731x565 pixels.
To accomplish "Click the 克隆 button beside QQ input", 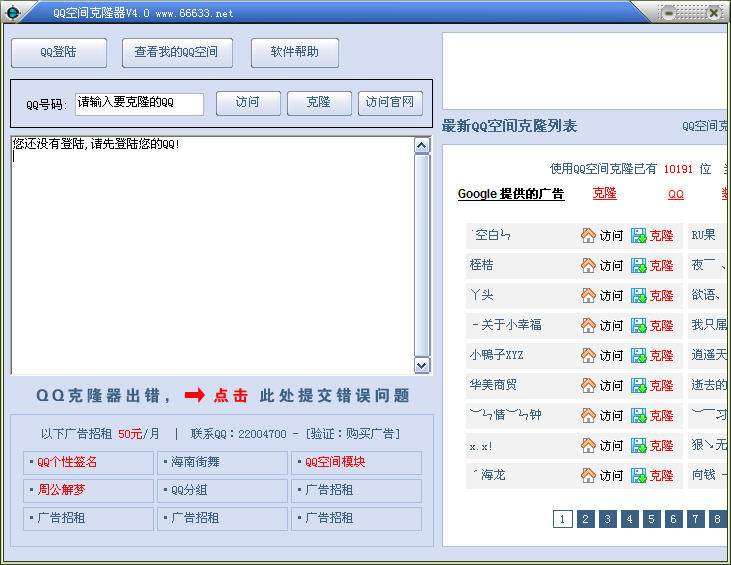I will point(319,103).
